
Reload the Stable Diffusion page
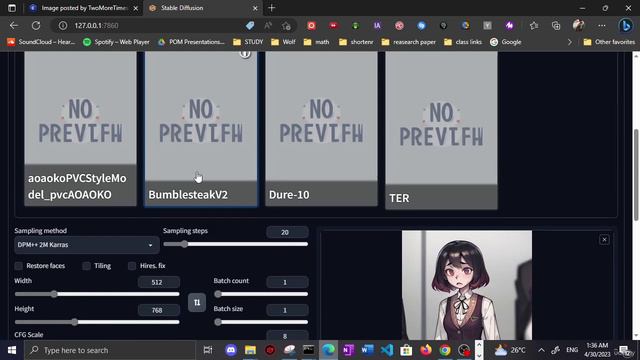tap(36, 25)
